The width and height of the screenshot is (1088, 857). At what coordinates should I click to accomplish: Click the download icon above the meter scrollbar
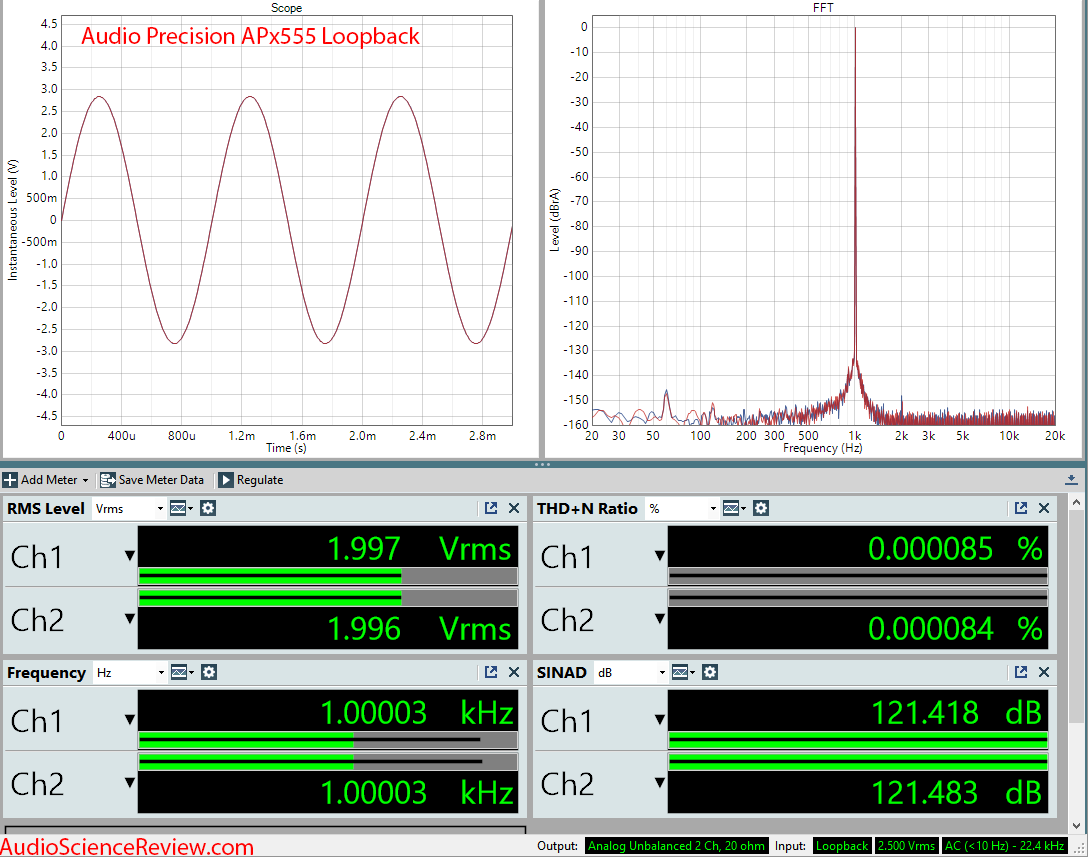1071,480
